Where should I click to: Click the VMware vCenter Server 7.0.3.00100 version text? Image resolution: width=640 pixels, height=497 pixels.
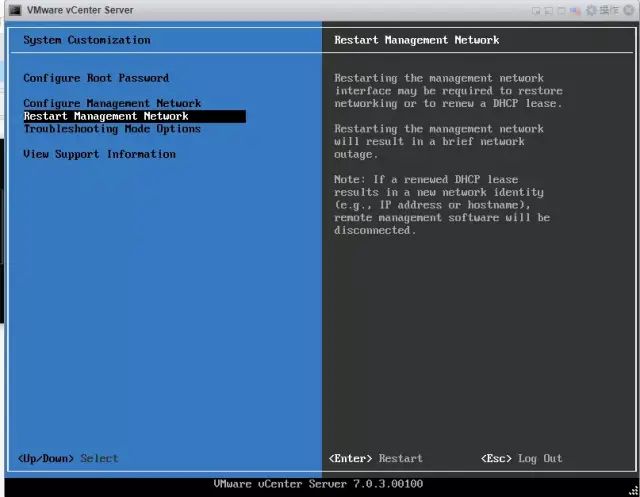tap(318, 484)
